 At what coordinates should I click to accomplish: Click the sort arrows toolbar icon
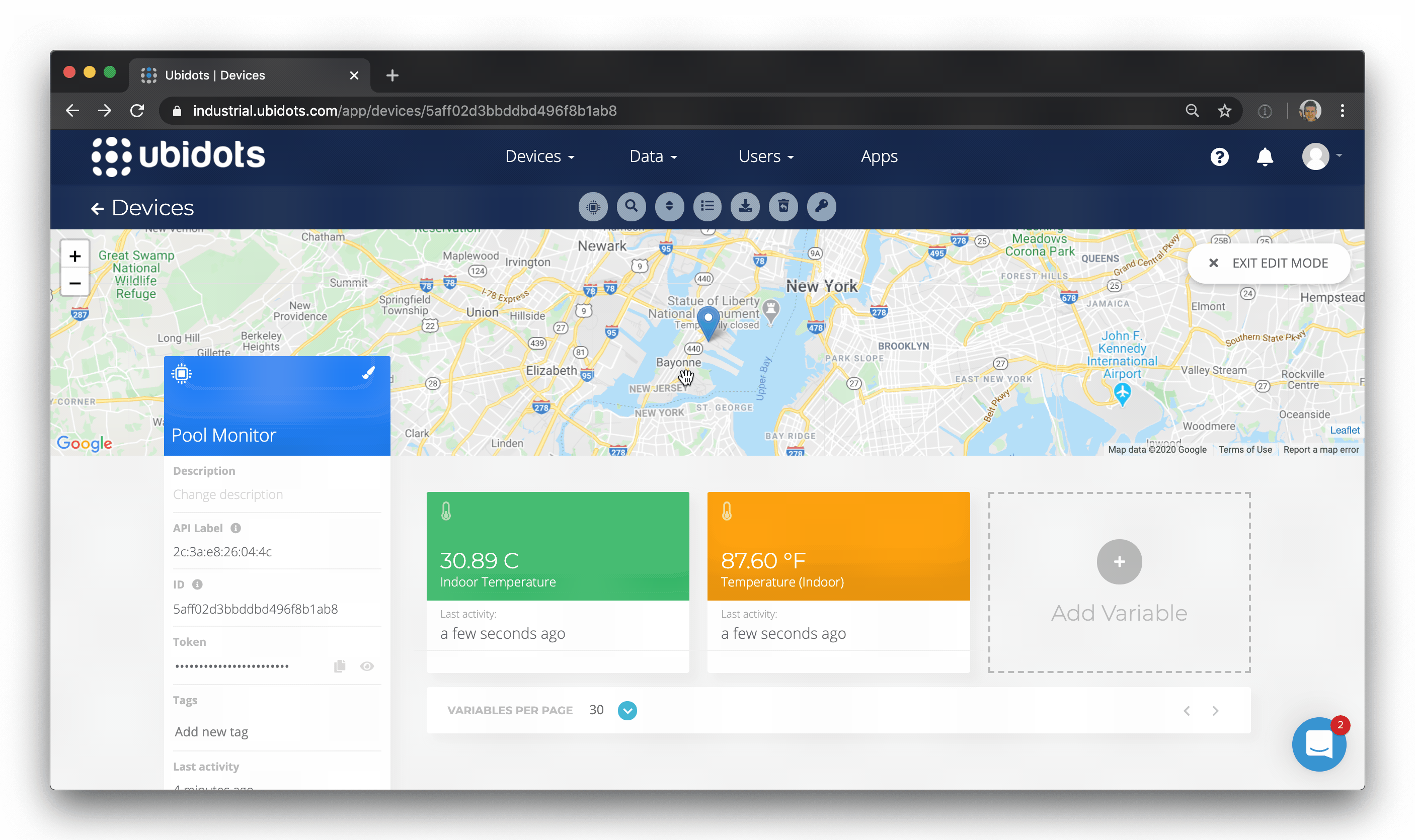click(669, 207)
